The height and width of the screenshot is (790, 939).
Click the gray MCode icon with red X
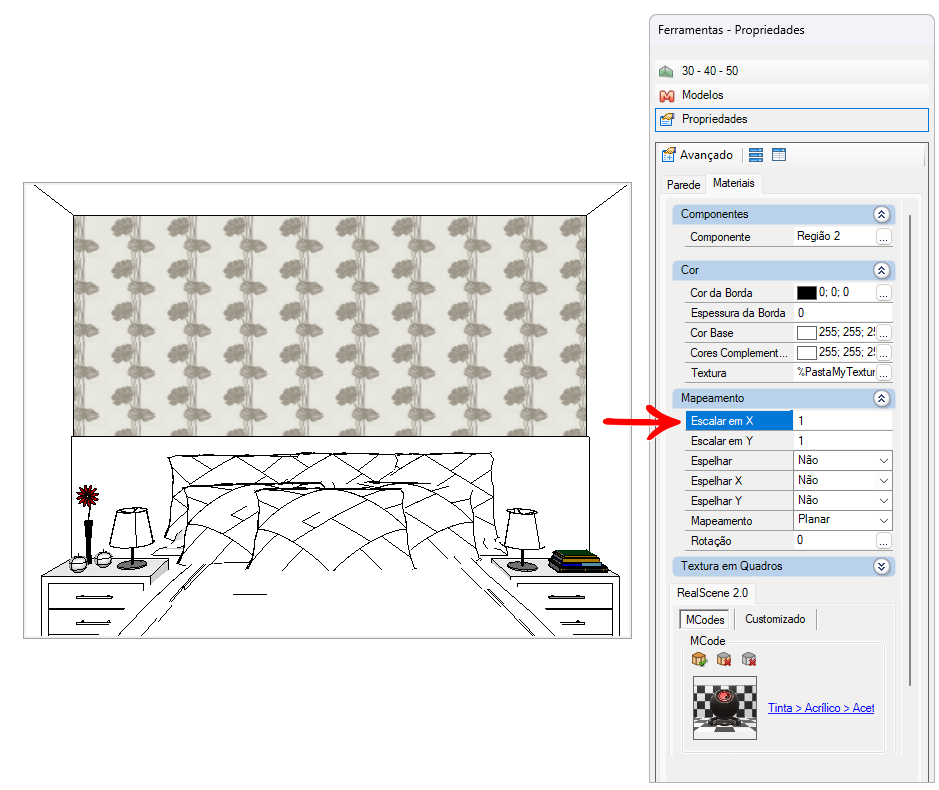pyautogui.click(x=749, y=659)
